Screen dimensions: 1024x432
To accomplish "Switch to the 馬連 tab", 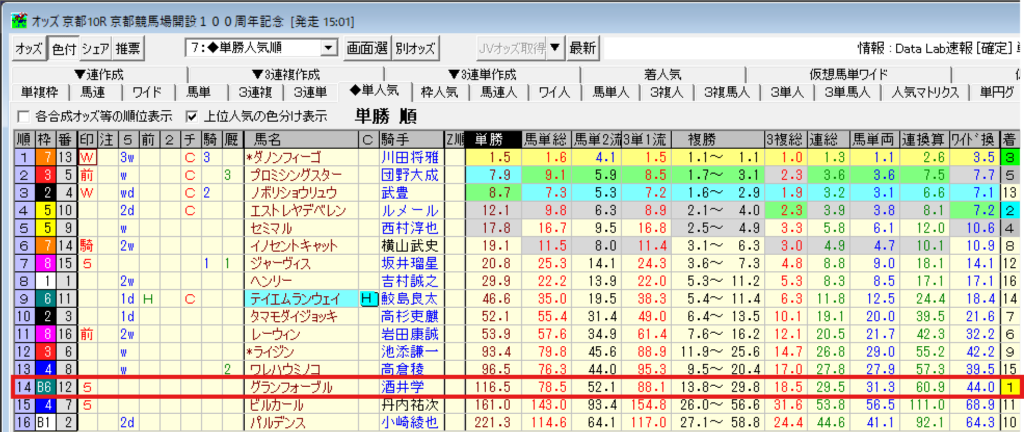I will [x=93, y=92].
